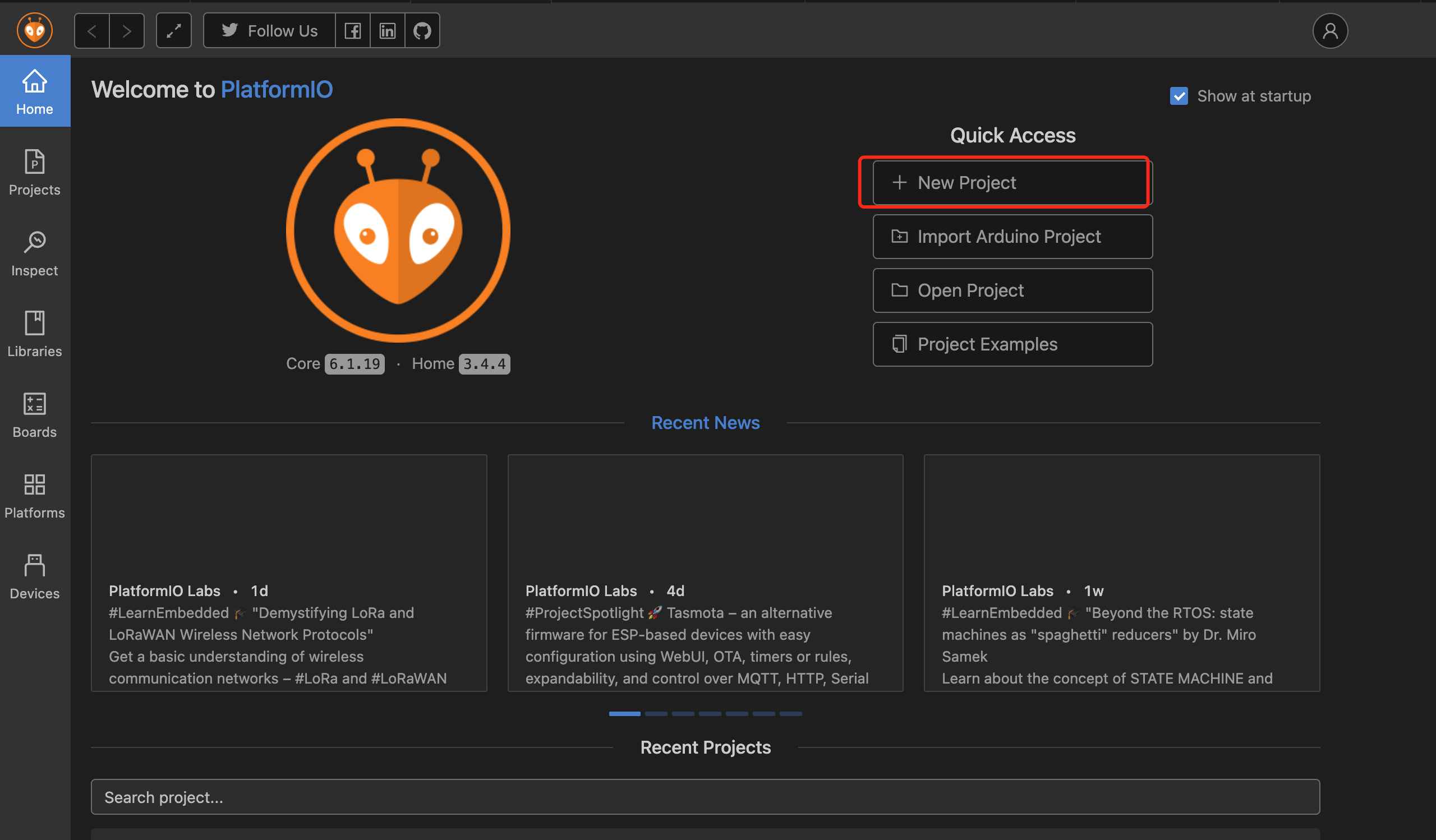1436x840 pixels.
Task: Select the second news carousel indicator
Action: coord(656,714)
